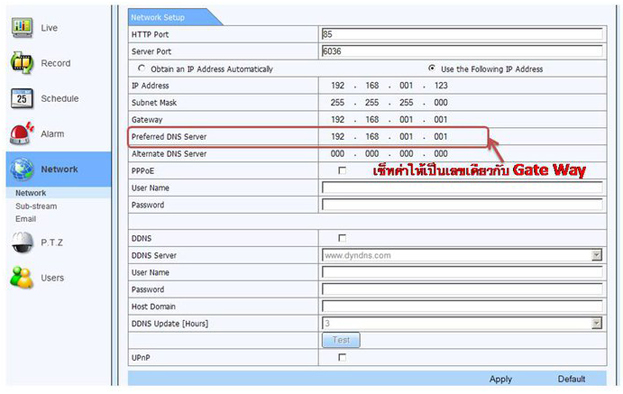Viewport: 623px width, 394px height.
Task: Click the DDNS User Name field
Action: pyautogui.click(x=462, y=272)
